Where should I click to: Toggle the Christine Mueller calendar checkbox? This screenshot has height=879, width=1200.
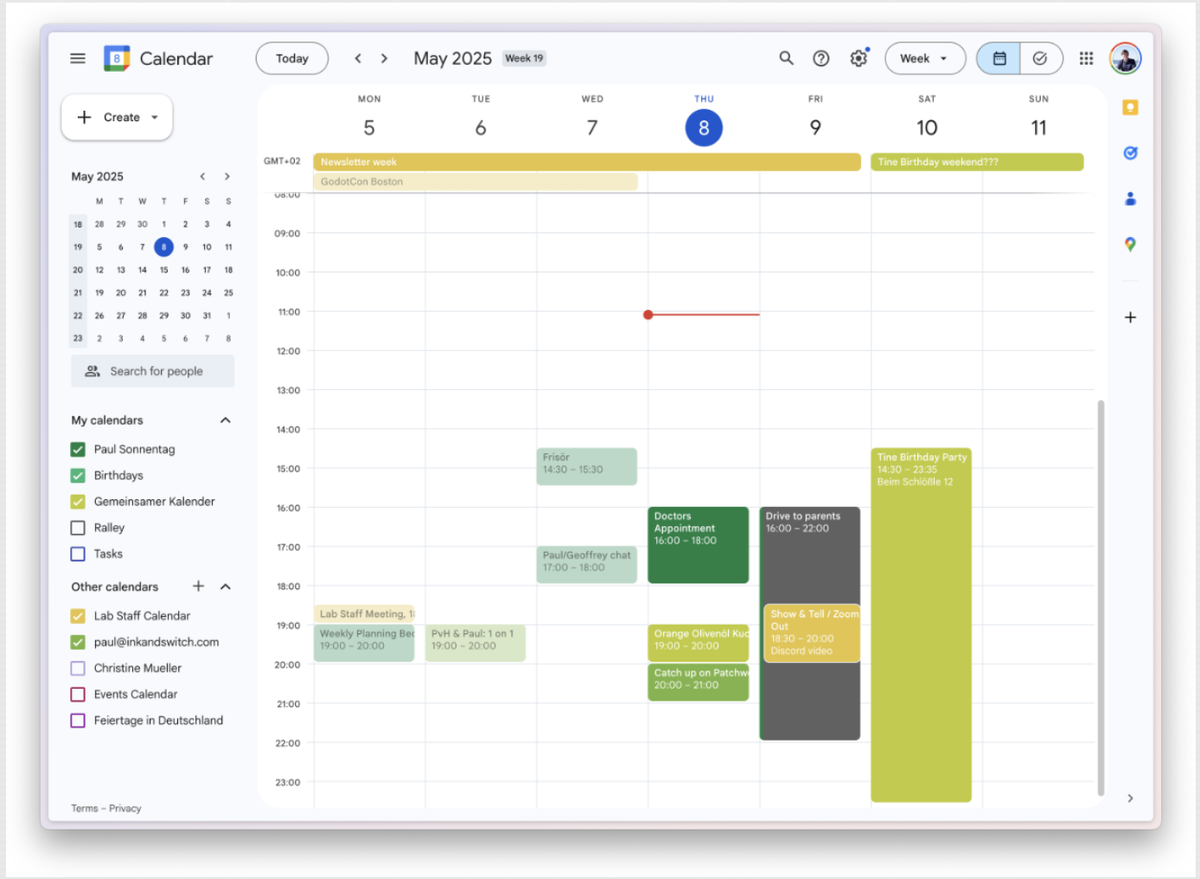[78, 668]
